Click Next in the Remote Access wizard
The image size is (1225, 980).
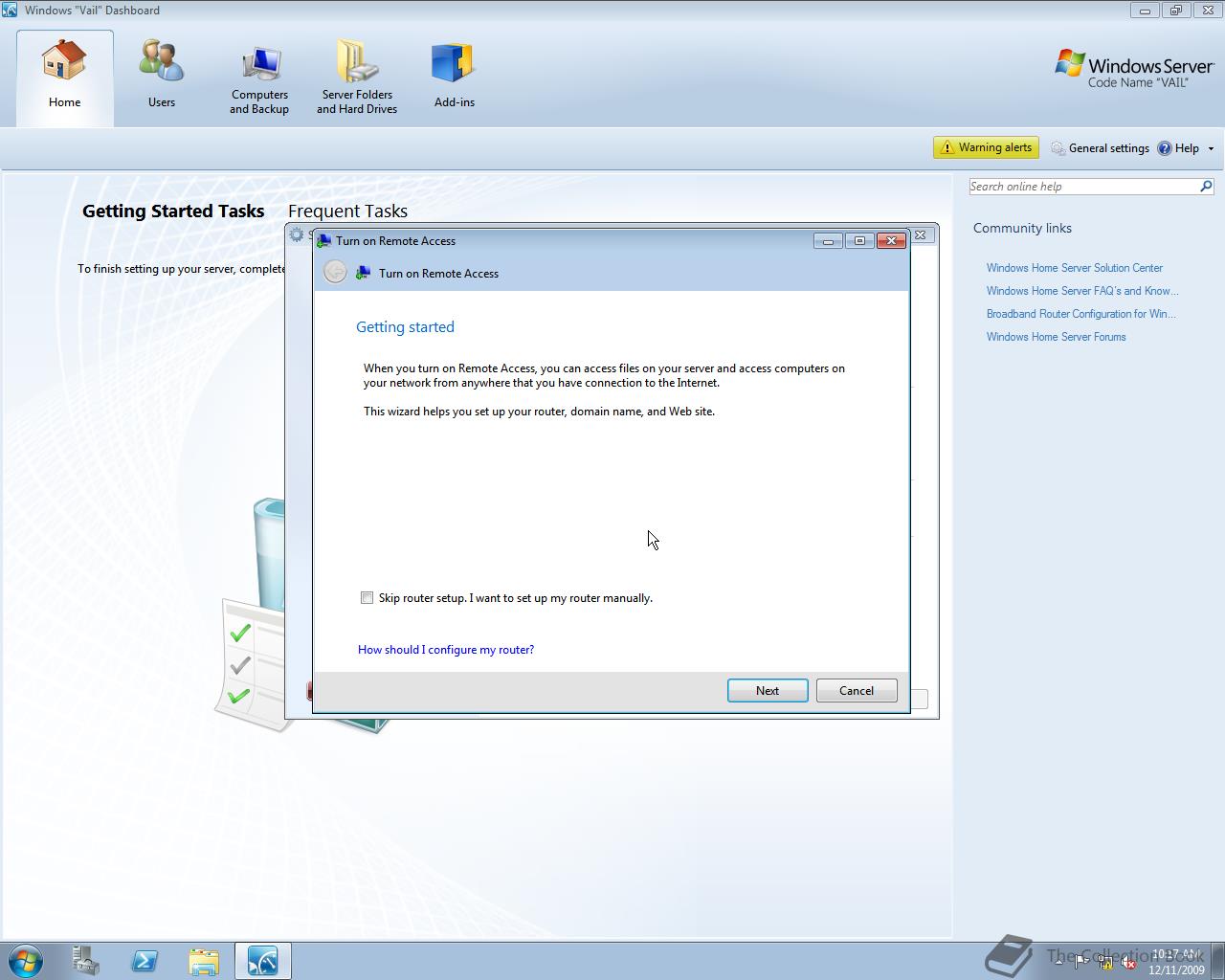pos(768,691)
